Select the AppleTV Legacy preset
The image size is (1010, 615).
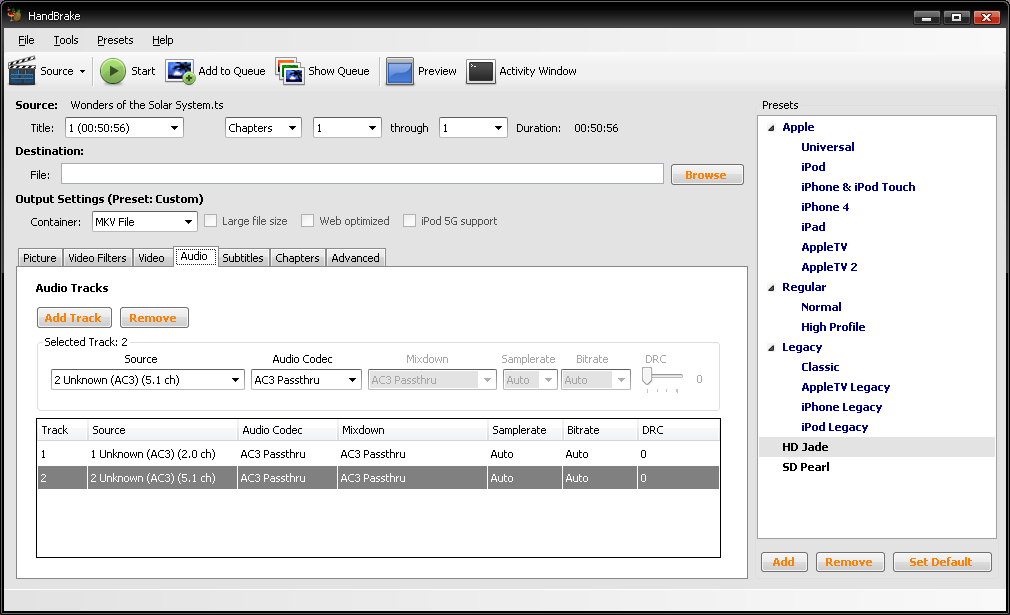[846, 387]
